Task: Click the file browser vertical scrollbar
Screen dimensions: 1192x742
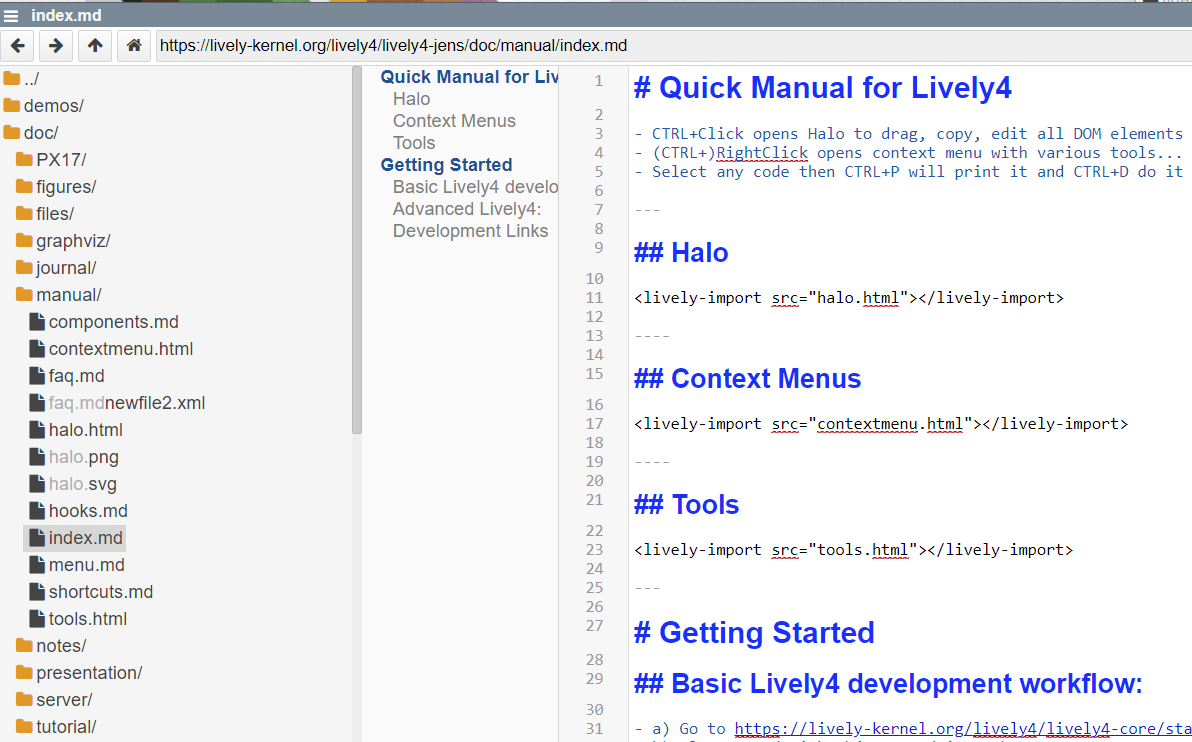Action: pyautogui.click(x=357, y=250)
